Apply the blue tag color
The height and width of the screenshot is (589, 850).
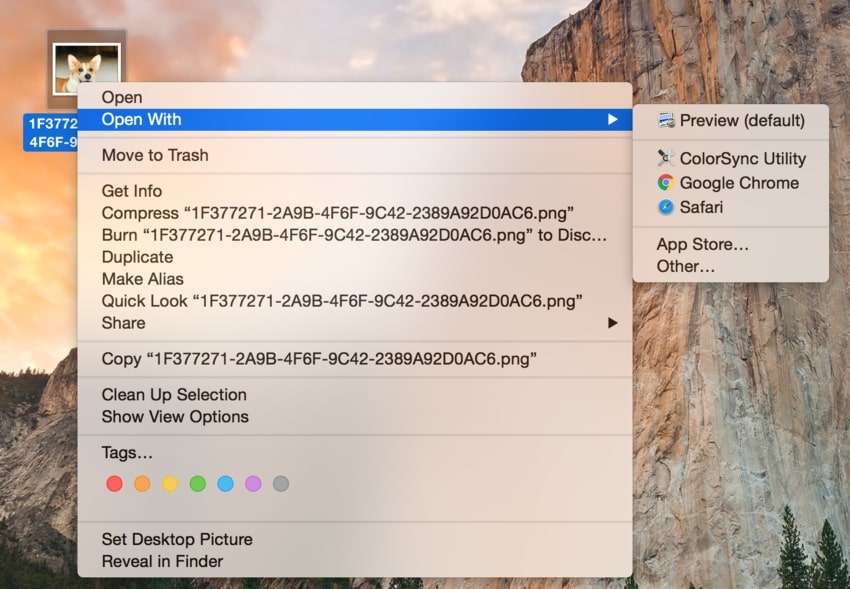pos(225,484)
